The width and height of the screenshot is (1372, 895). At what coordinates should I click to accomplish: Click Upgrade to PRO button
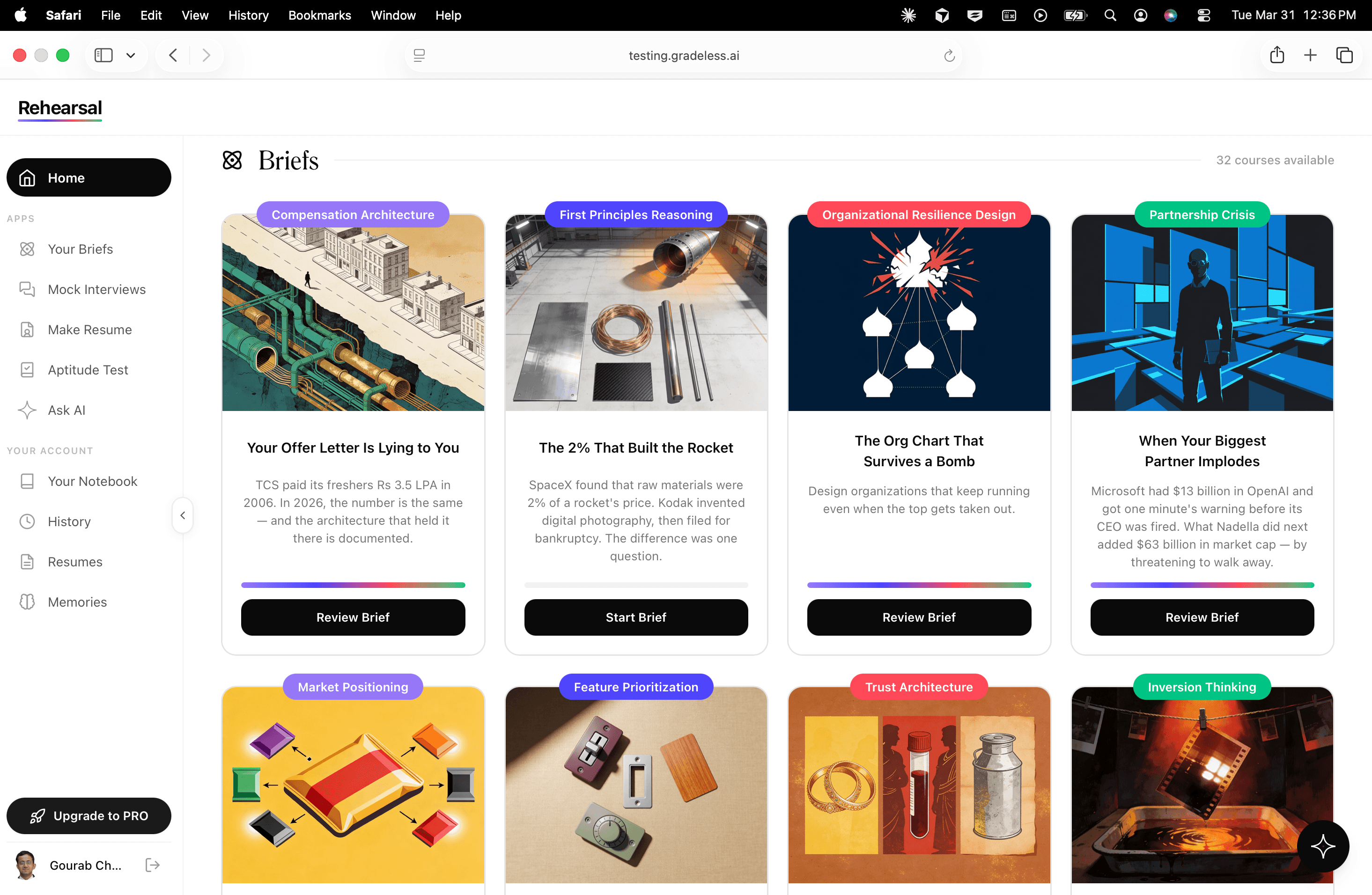coord(89,816)
